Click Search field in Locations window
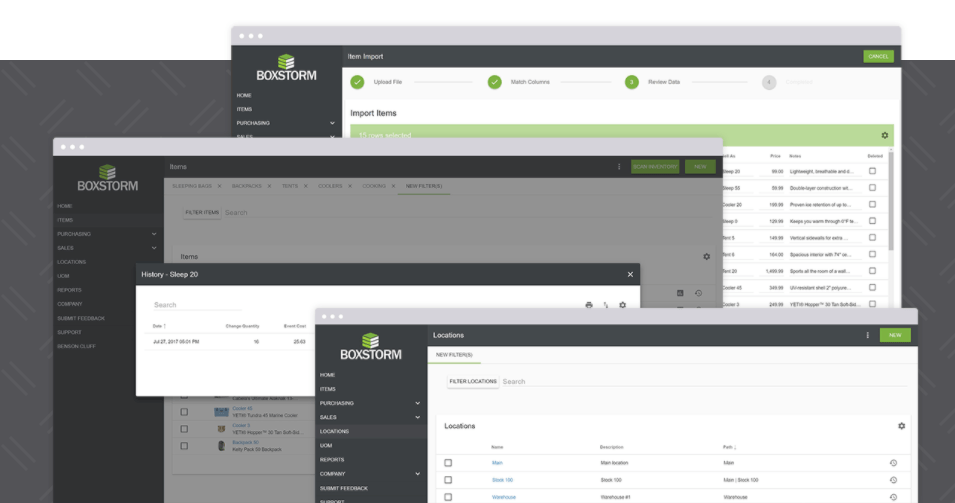The image size is (955, 503). point(704,382)
